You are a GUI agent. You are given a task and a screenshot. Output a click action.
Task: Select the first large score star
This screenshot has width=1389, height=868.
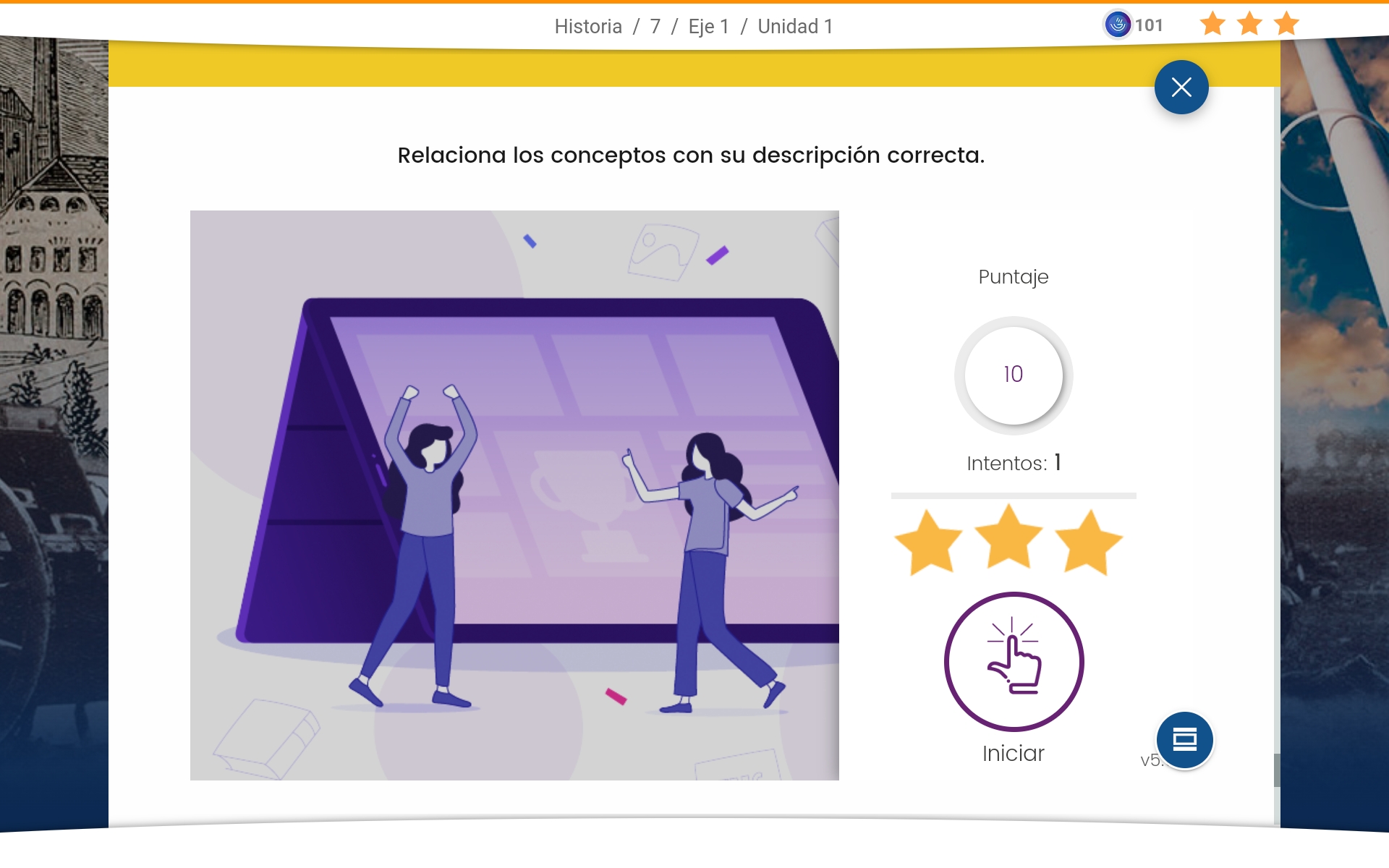928,542
